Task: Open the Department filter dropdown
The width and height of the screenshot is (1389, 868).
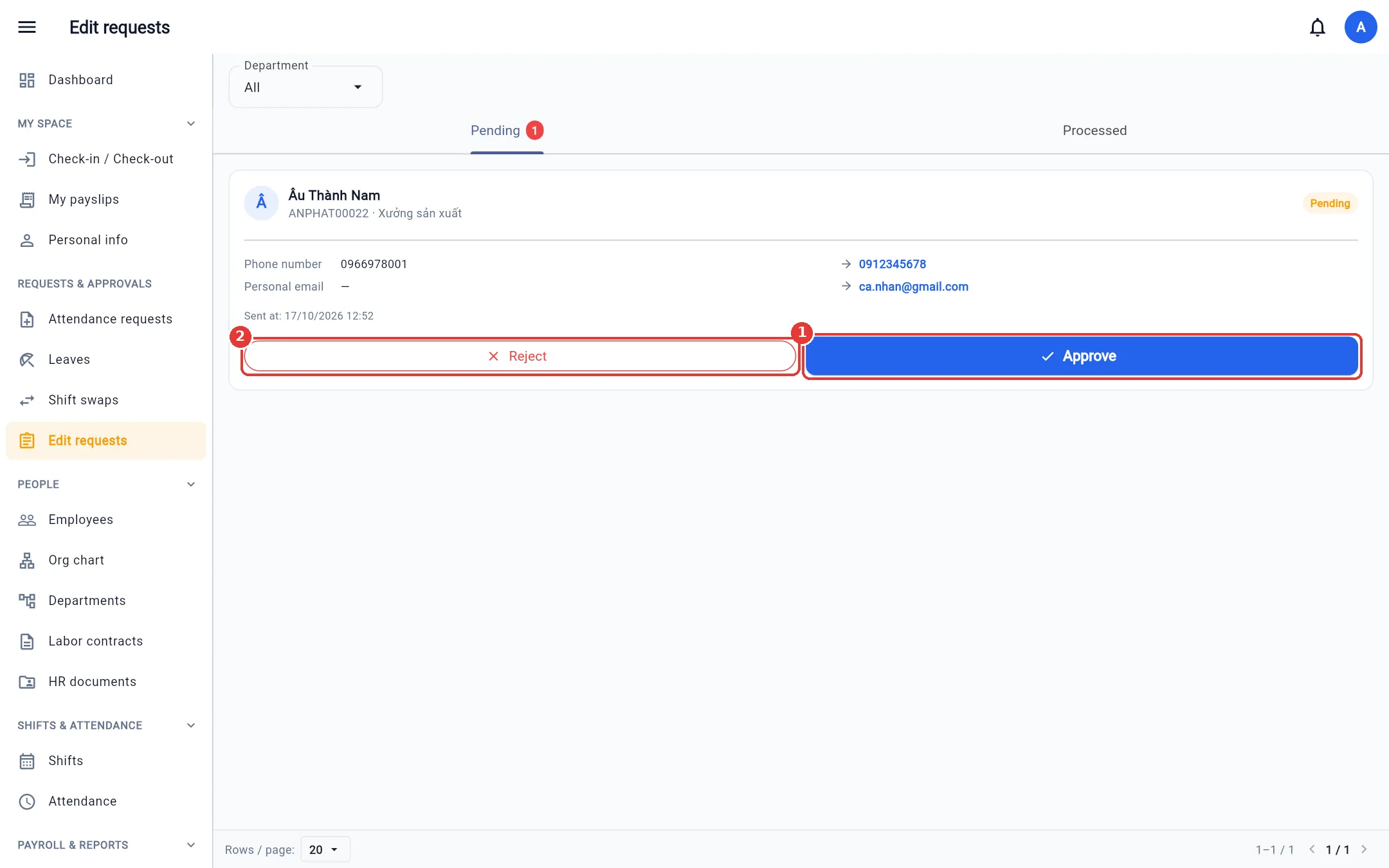Action: 305,87
